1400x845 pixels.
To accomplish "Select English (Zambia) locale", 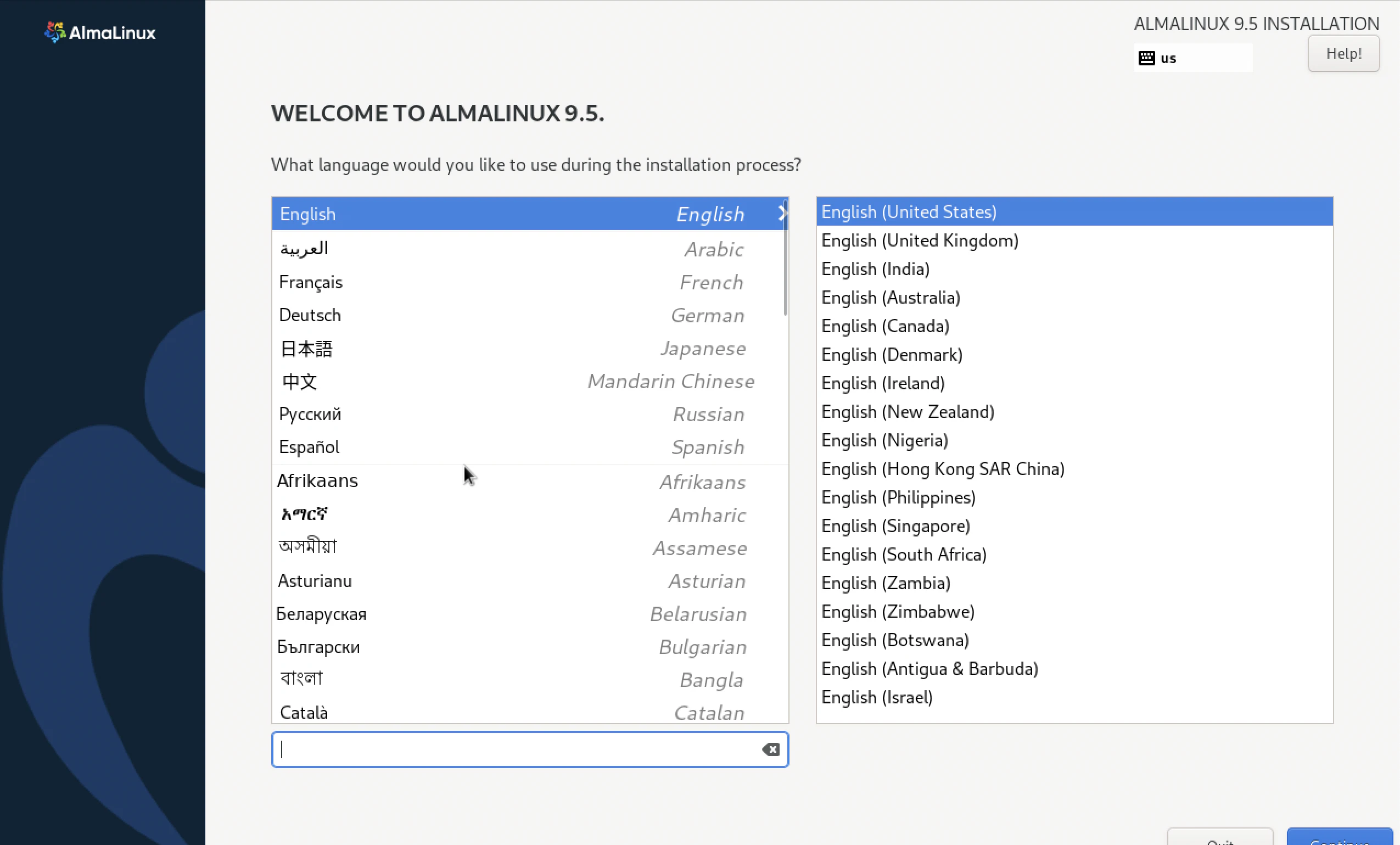I will click(1074, 583).
